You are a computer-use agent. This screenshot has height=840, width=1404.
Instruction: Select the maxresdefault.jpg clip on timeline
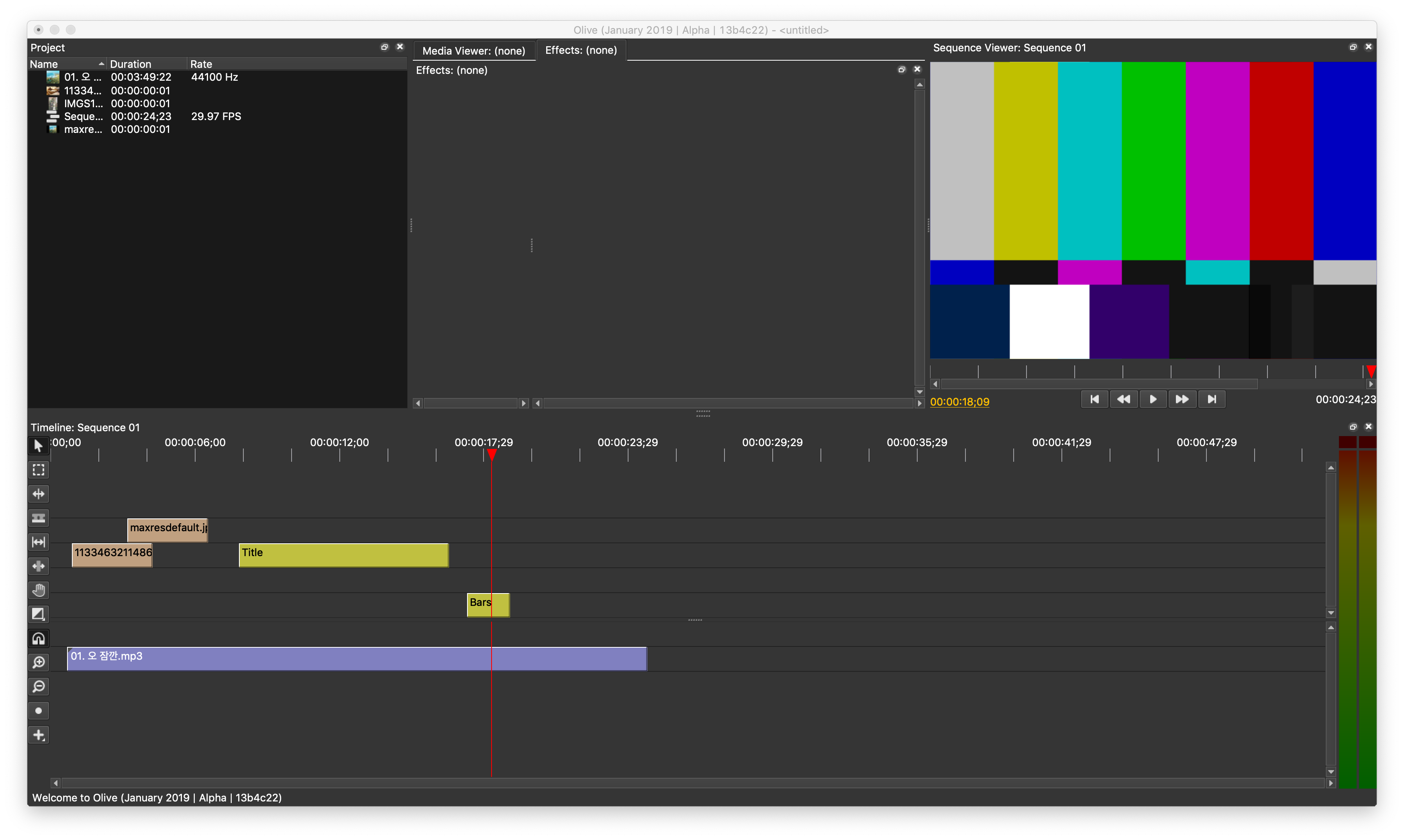167,530
